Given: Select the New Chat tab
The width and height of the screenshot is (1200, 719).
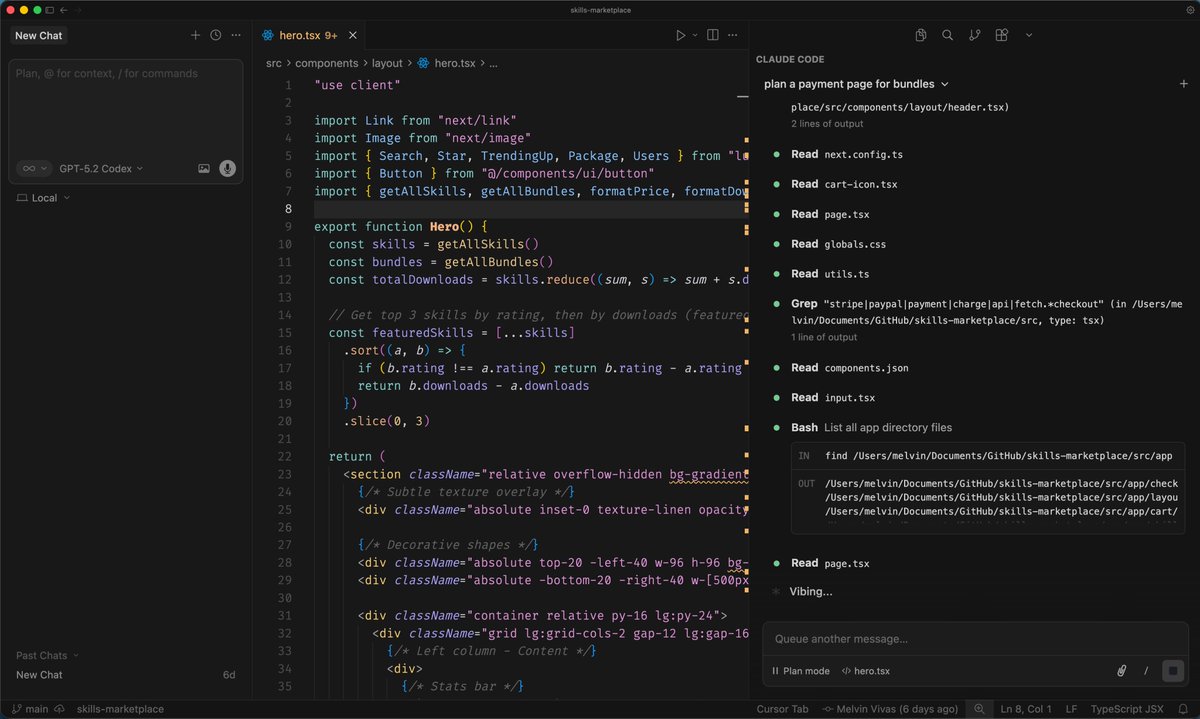Looking at the screenshot, I should (x=39, y=35).
